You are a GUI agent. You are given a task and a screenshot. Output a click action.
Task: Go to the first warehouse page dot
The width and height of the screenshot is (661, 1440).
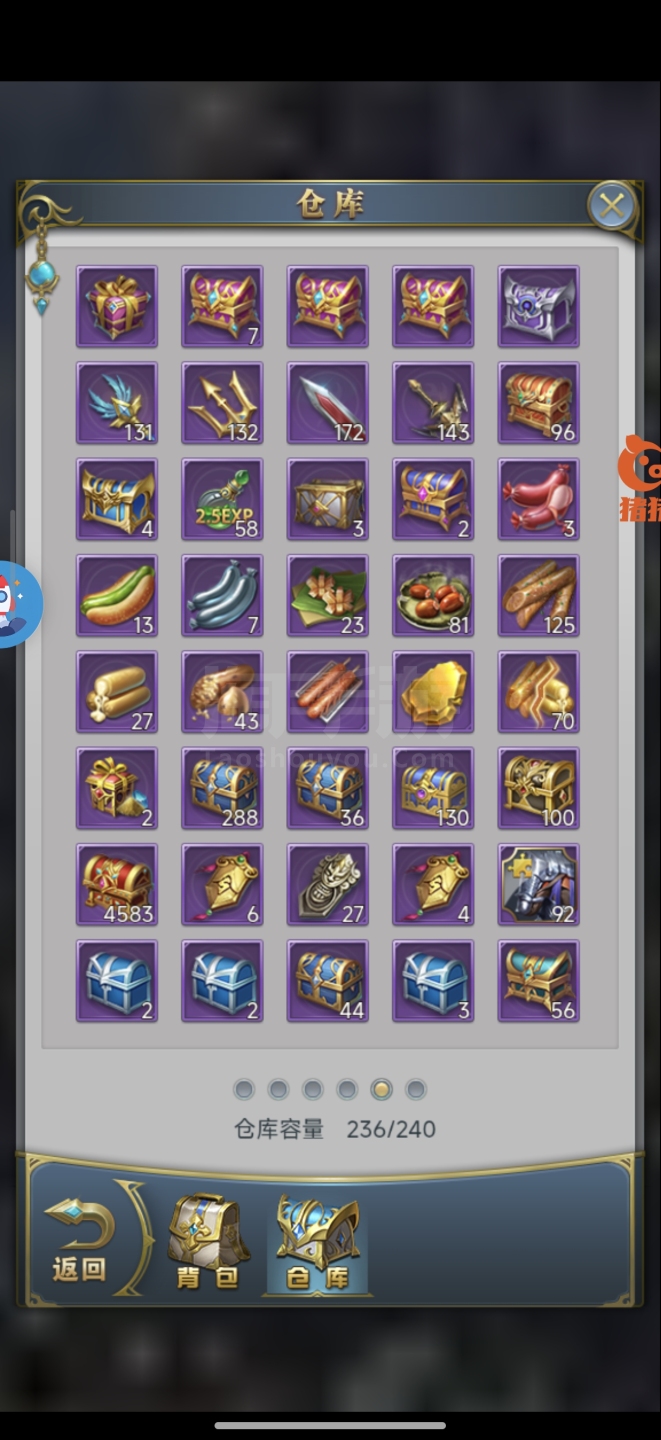point(244,1089)
